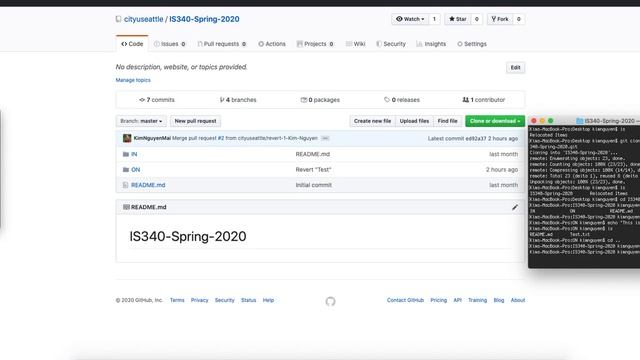Expand the Branch: master dropdown
Viewport: 640px width, 360px height.
pos(141,121)
